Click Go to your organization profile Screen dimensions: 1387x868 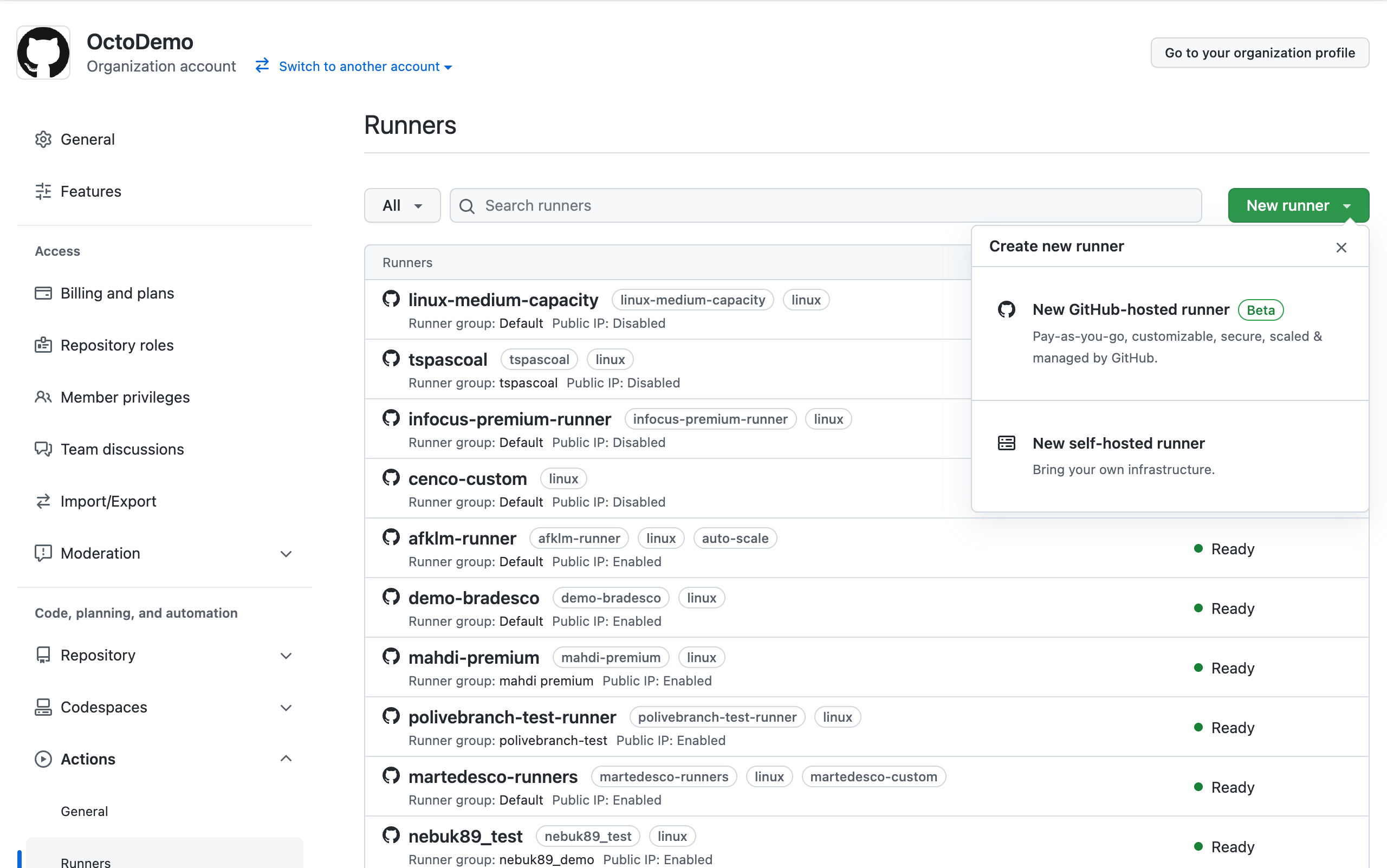[x=1259, y=52]
